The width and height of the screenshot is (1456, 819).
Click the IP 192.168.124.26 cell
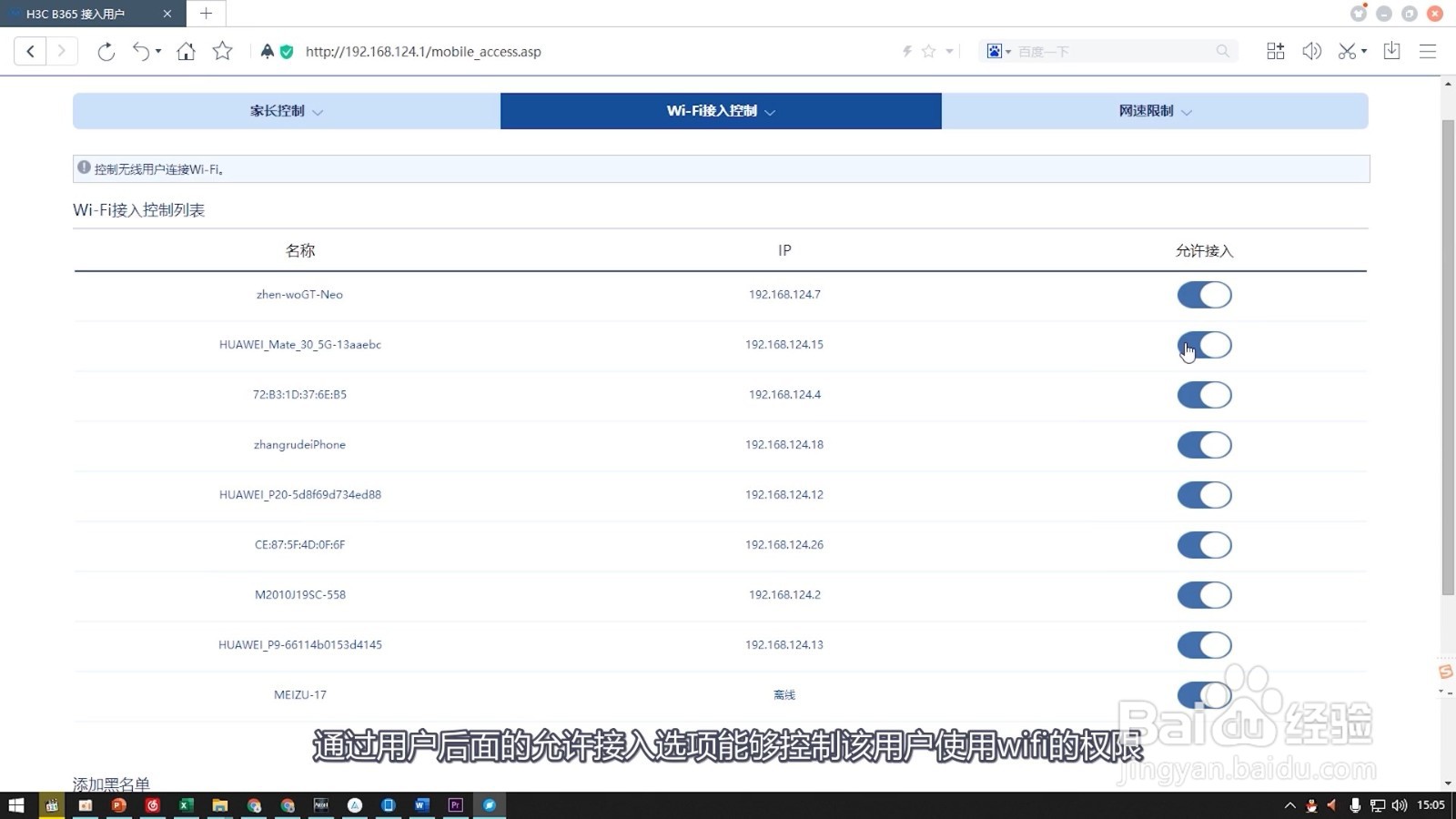tap(784, 545)
